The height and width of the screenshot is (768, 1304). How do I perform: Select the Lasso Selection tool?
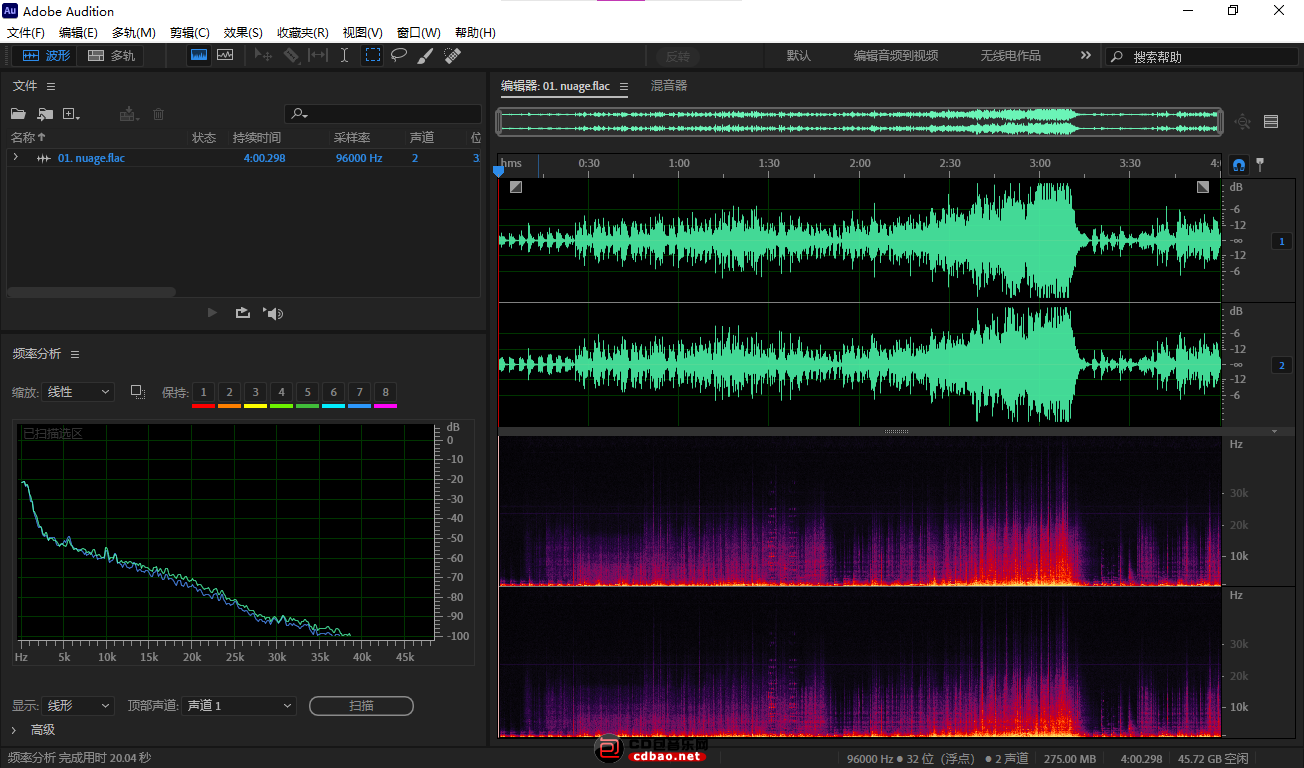[398, 56]
